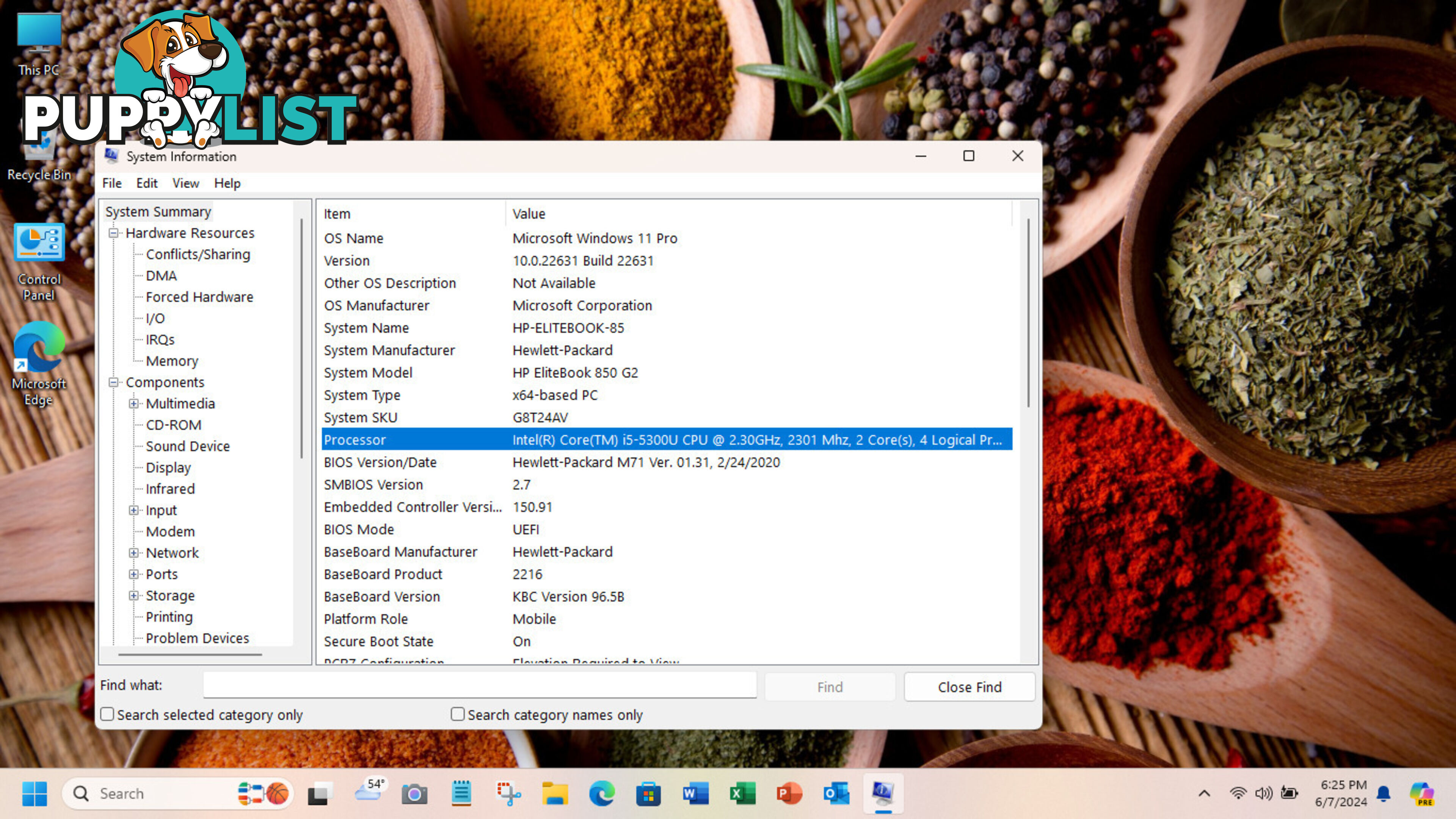
Task: Expand the Network tree node
Action: 133,553
